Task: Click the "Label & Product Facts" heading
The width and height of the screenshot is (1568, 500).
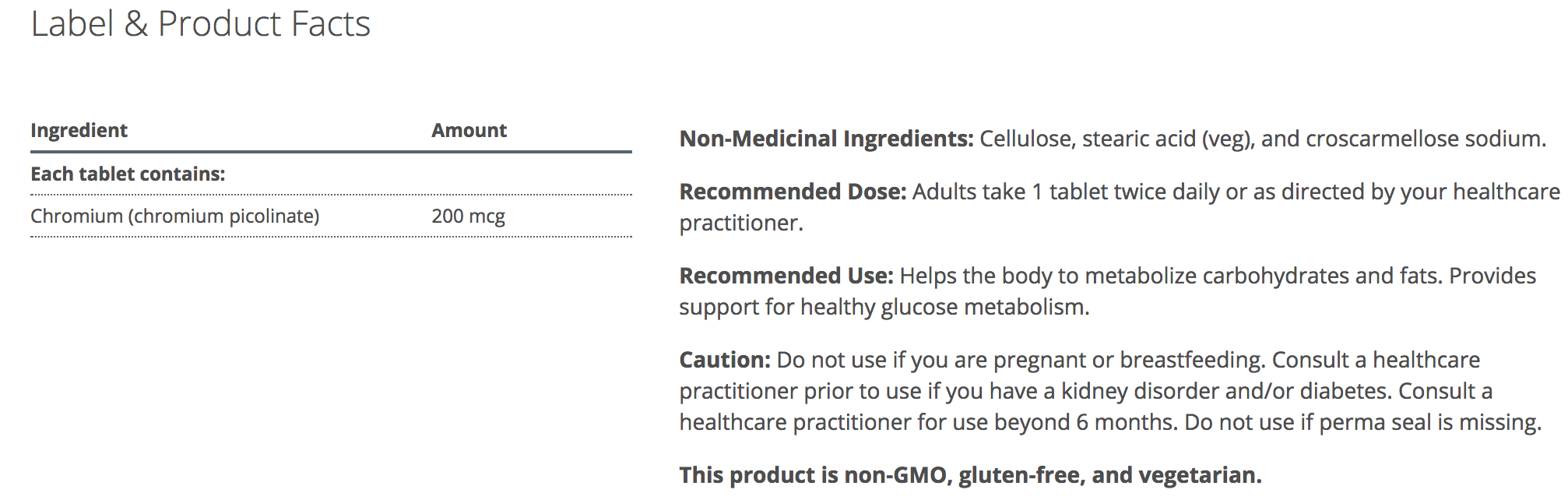Action: point(200,24)
